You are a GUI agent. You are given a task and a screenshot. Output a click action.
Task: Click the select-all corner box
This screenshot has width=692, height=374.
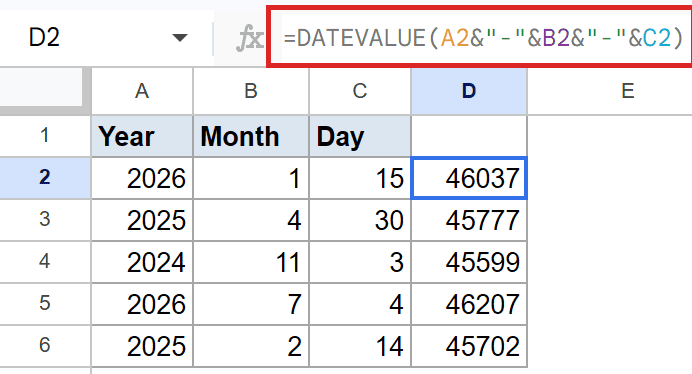[42, 87]
